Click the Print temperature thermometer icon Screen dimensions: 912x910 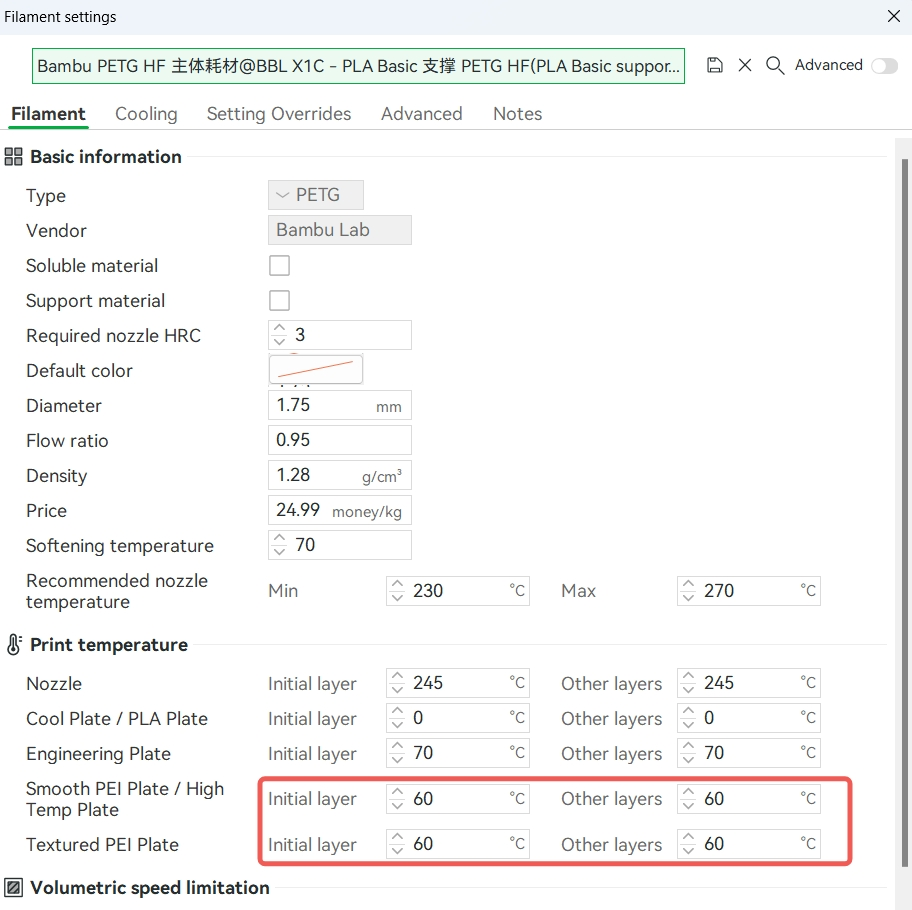[x=14, y=644]
